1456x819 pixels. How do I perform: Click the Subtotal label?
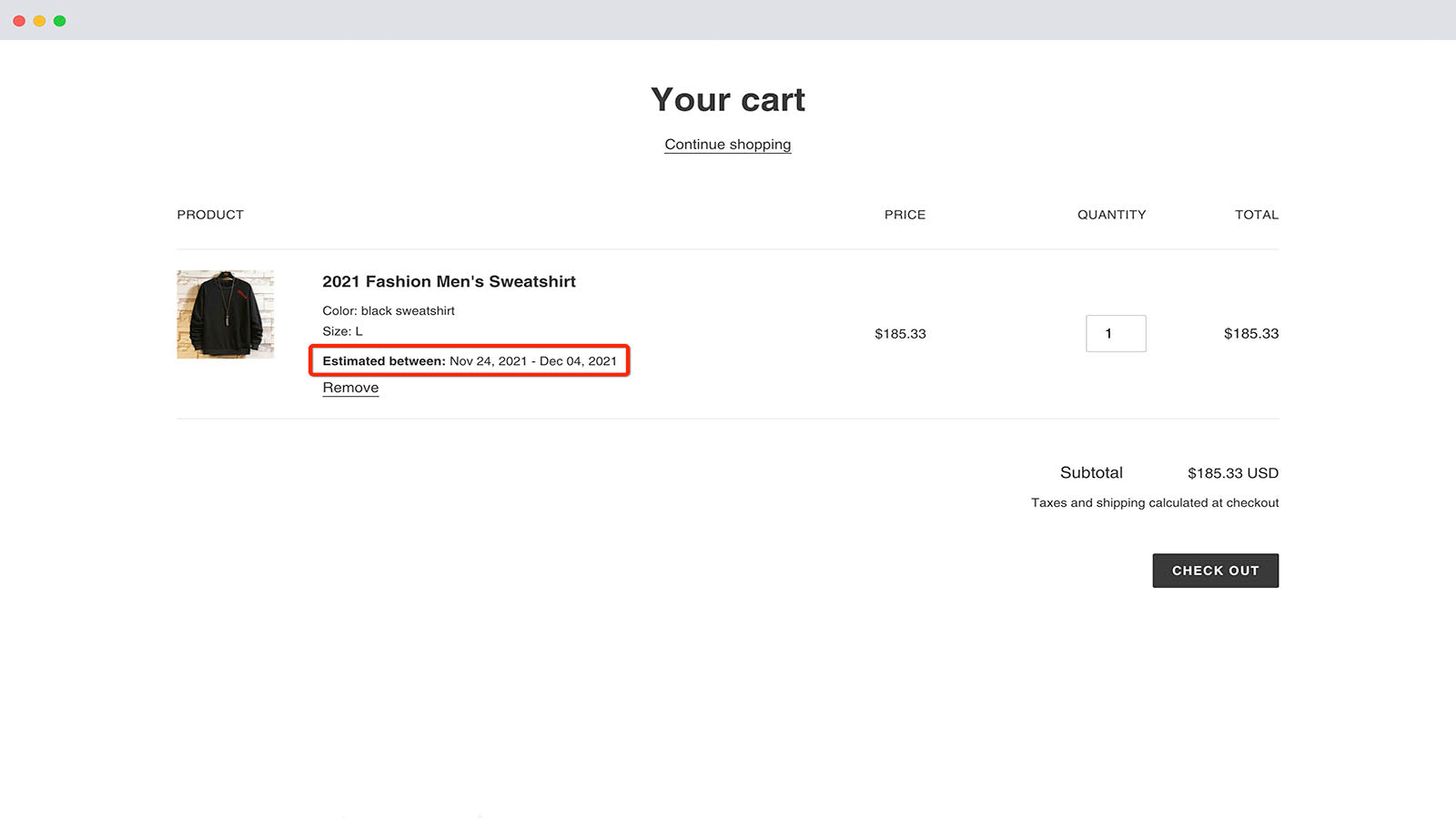[x=1090, y=472]
